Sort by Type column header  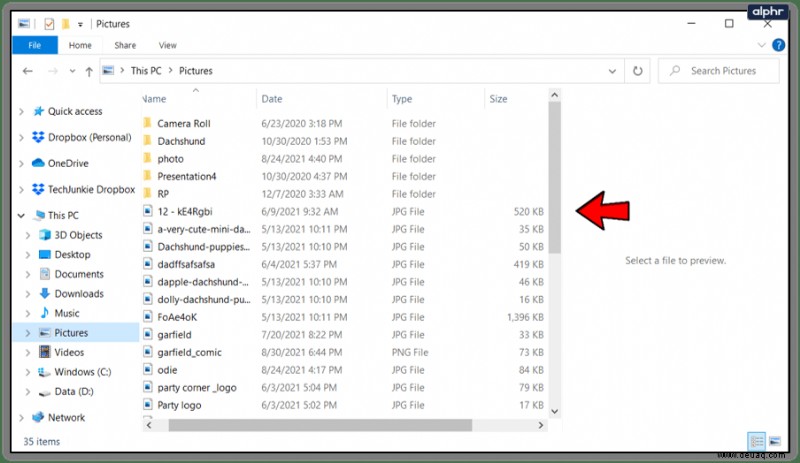click(402, 99)
